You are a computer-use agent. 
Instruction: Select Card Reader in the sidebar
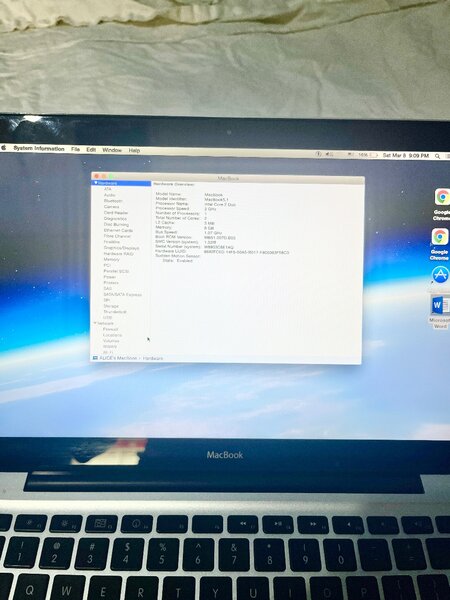(116, 213)
